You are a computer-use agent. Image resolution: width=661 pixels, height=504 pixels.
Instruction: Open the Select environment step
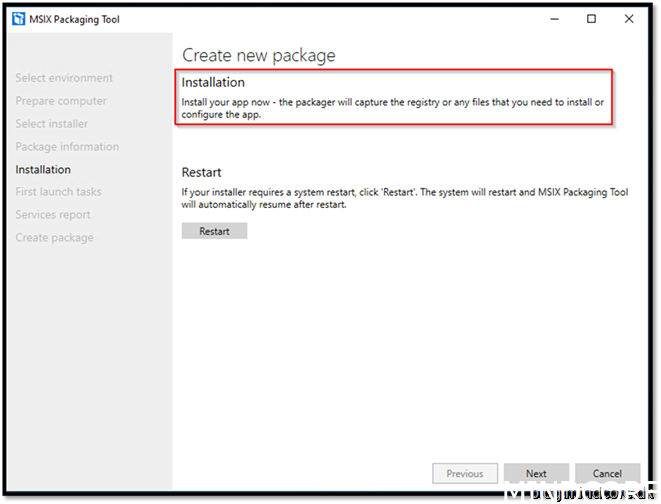click(x=64, y=78)
